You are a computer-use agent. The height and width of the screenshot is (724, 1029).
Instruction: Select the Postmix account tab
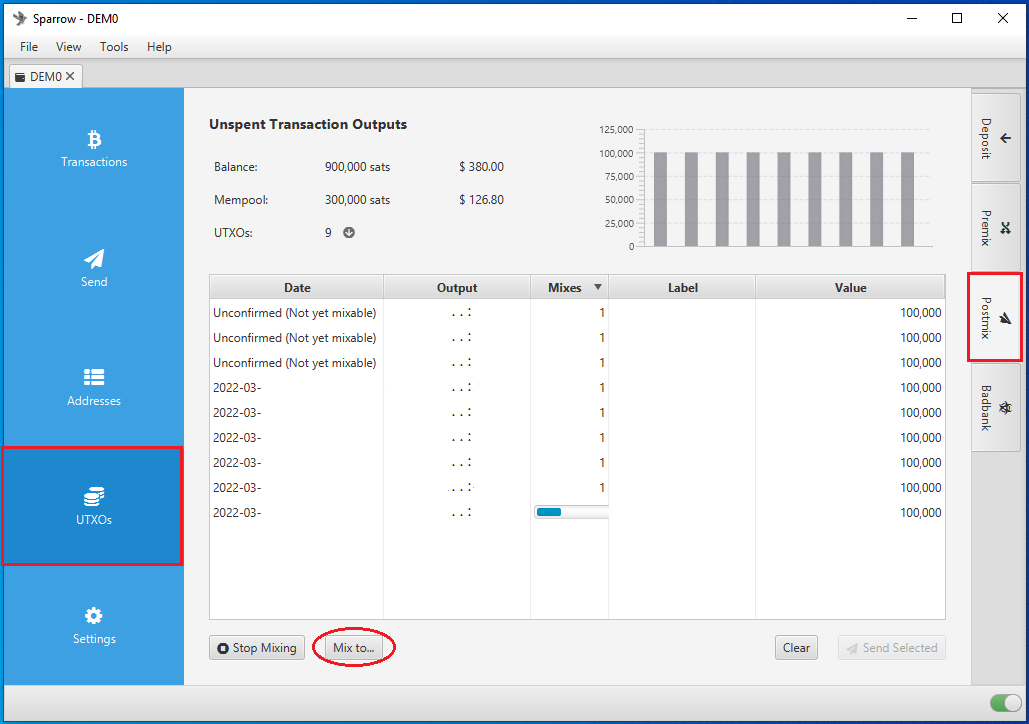(x=995, y=318)
